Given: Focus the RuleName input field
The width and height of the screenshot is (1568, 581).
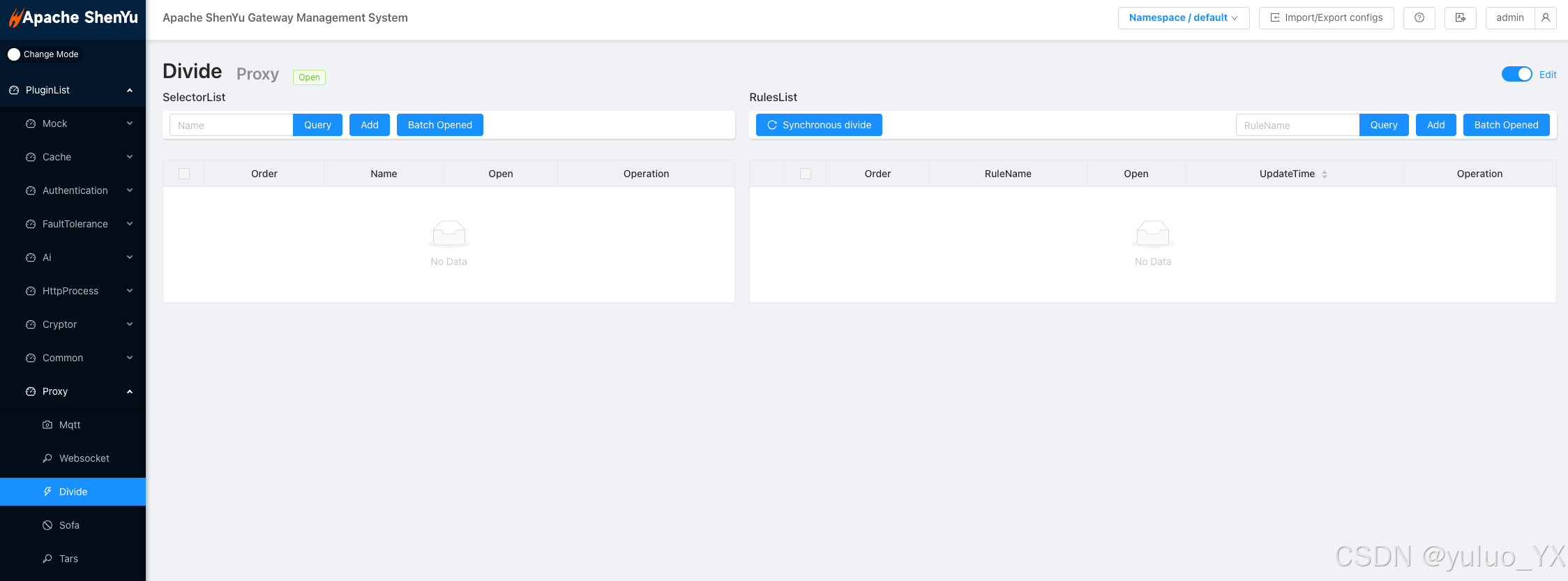Looking at the screenshot, I should (1298, 125).
